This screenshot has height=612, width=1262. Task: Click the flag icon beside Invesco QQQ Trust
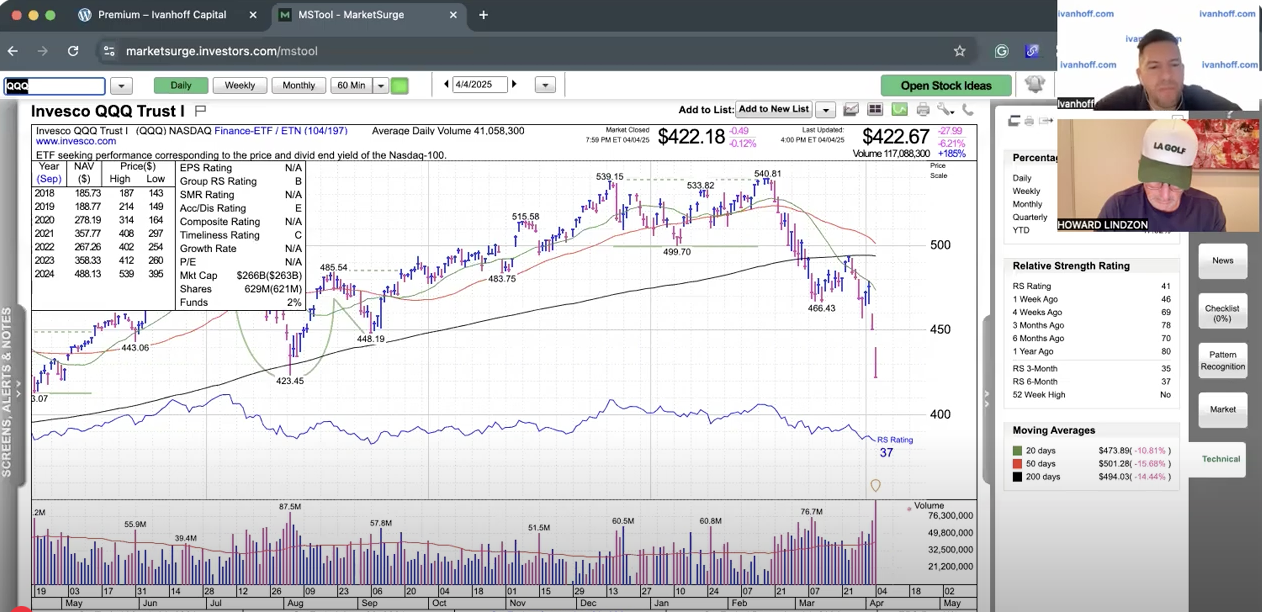[200, 111]
